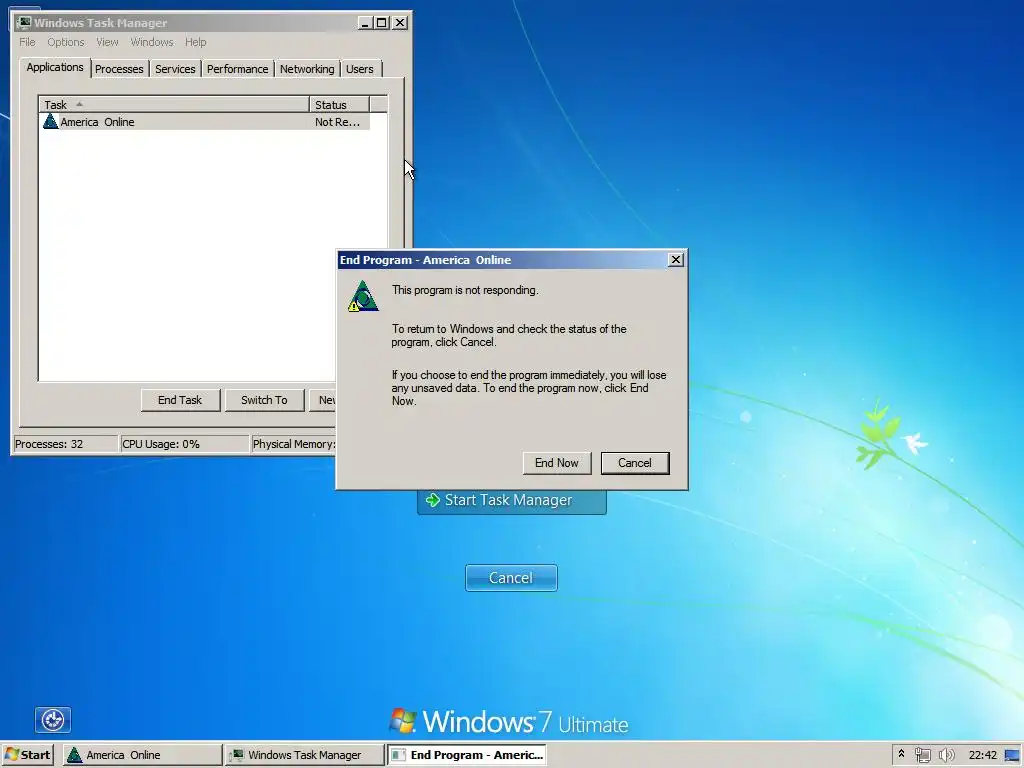Screen dimensions: 1024x768
Task: Click End Now to terminate America Online
Action: (x=557, y=462)
